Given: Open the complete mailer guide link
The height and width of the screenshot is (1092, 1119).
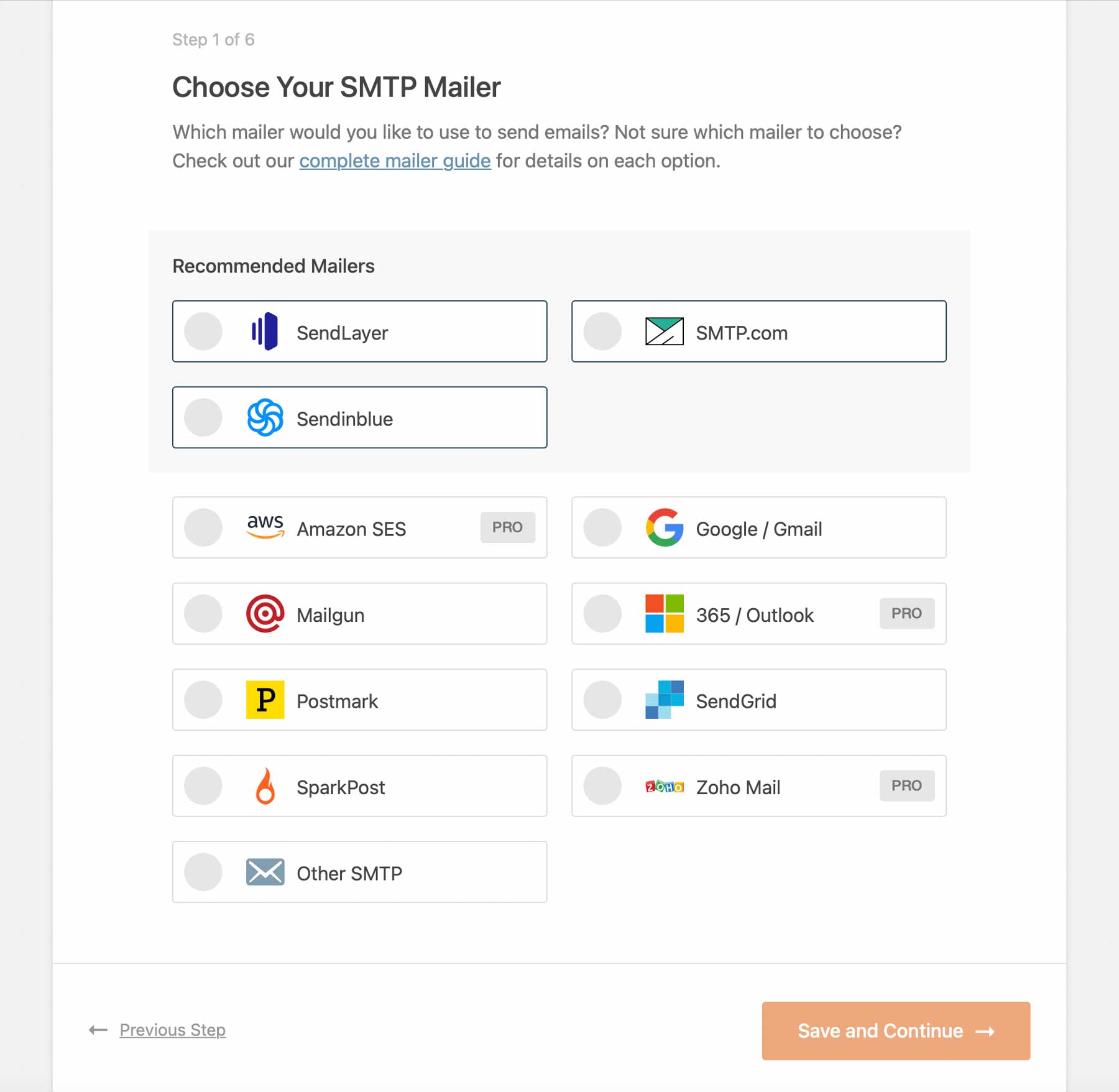Looking at the screenshot, I should [394, 161].
